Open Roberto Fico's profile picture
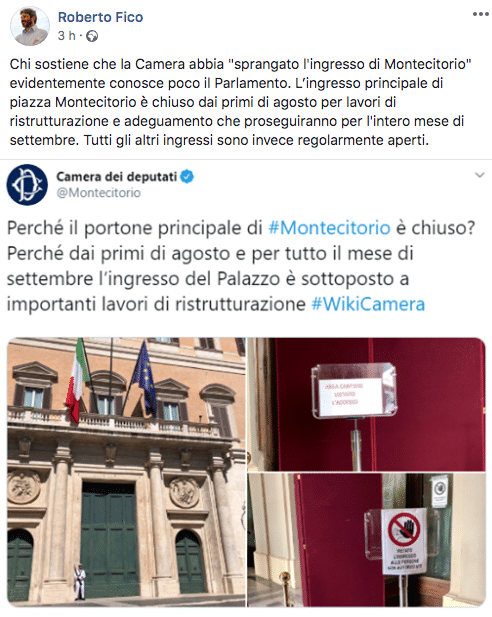Image resolution: width=492 pixels, height=617 pixels. [x=30, y=26]
